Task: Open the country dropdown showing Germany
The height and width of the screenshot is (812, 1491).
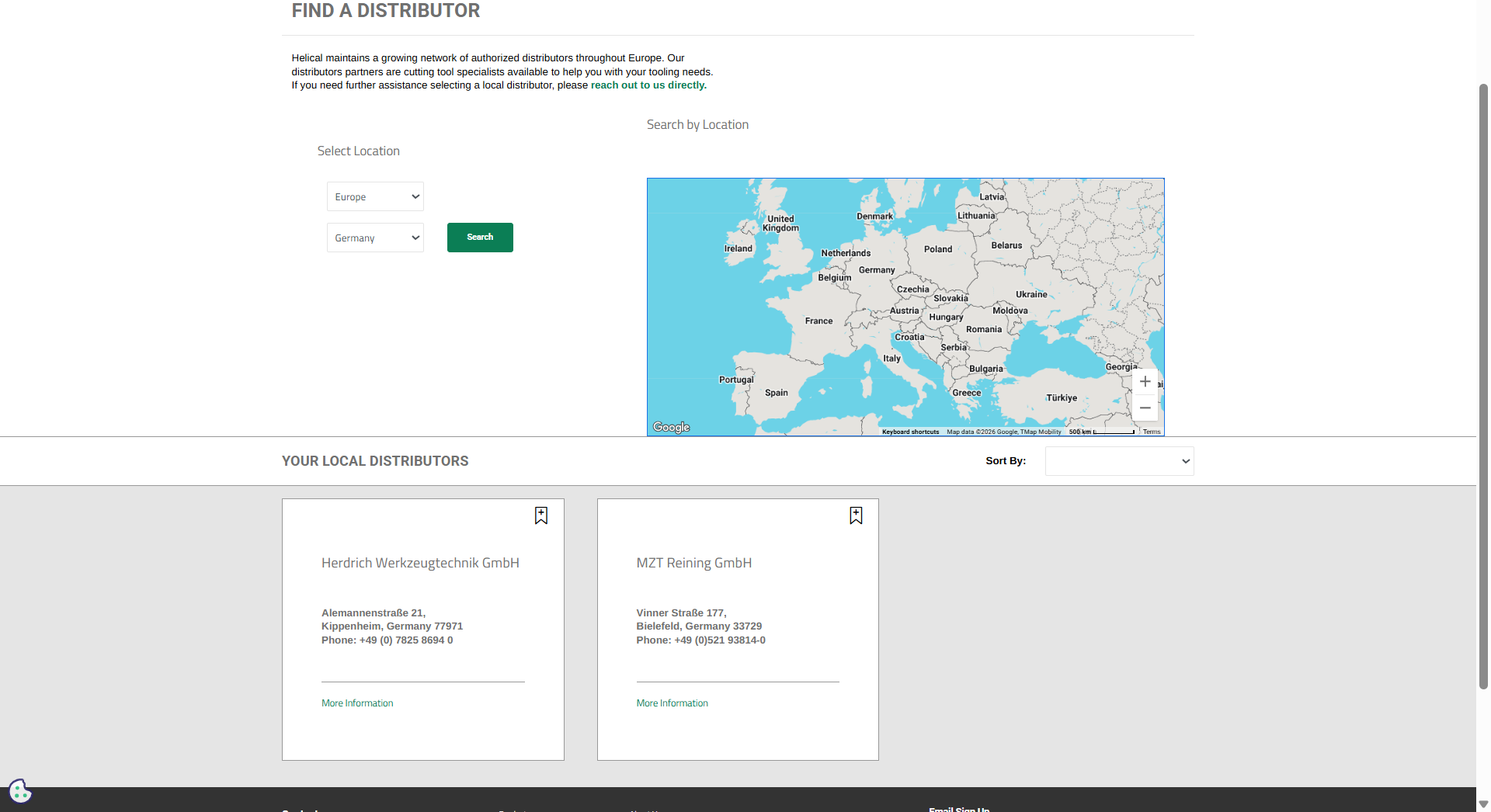Action: (x=375, y=238)
